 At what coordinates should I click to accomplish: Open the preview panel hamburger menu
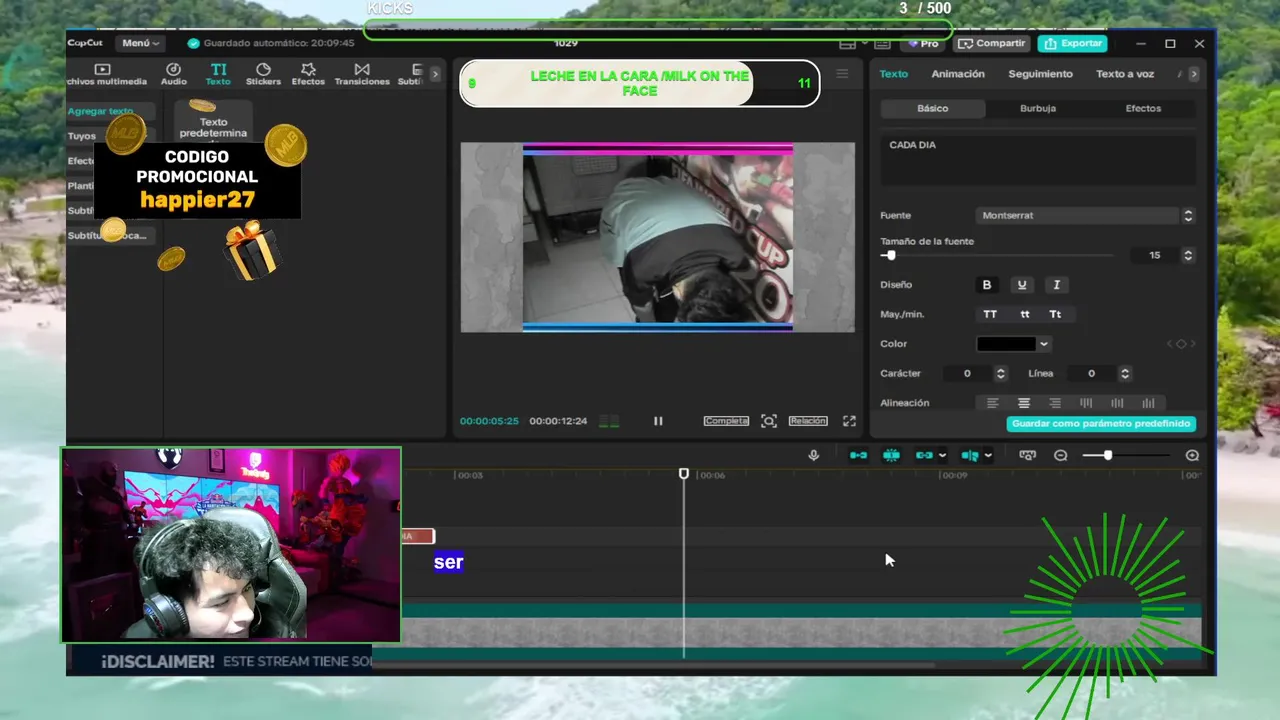click(842, 74)
